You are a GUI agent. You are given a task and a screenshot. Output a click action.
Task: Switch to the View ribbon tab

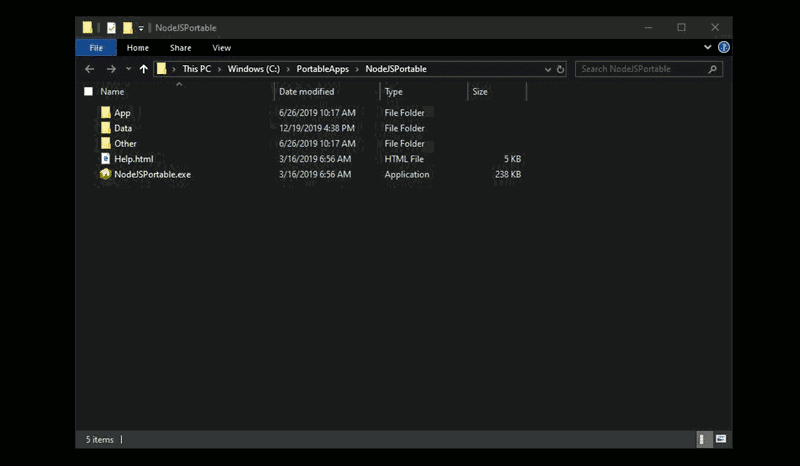point(221,48)
